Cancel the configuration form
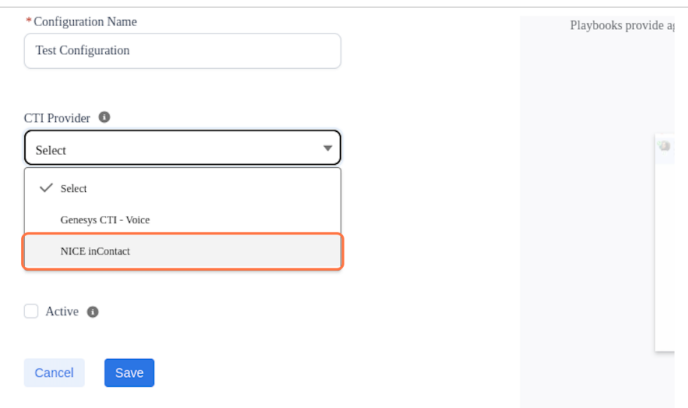688x408 pixels. tap(54, 373)
